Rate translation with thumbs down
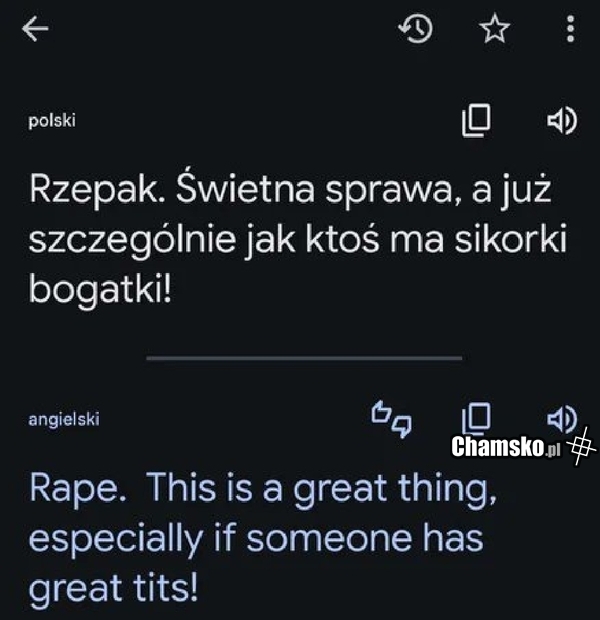The height and width of the screenshot is (620, 600). click(x=402, y=426)
